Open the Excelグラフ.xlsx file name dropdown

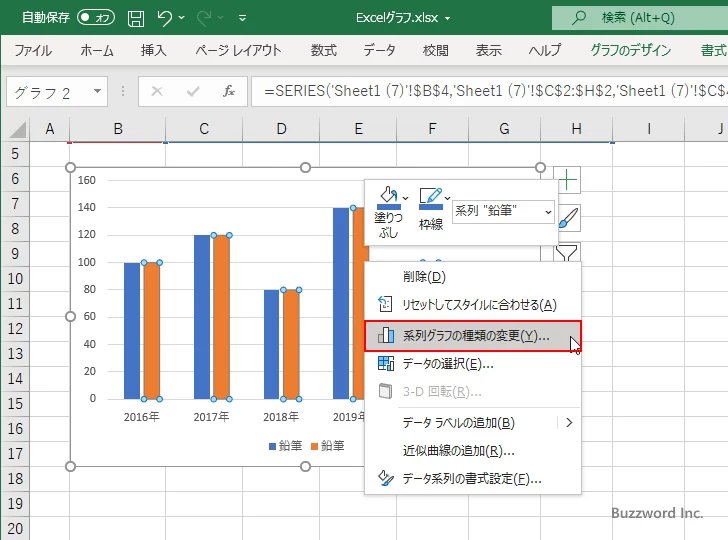pyautogui.click(x=448, y=18)
